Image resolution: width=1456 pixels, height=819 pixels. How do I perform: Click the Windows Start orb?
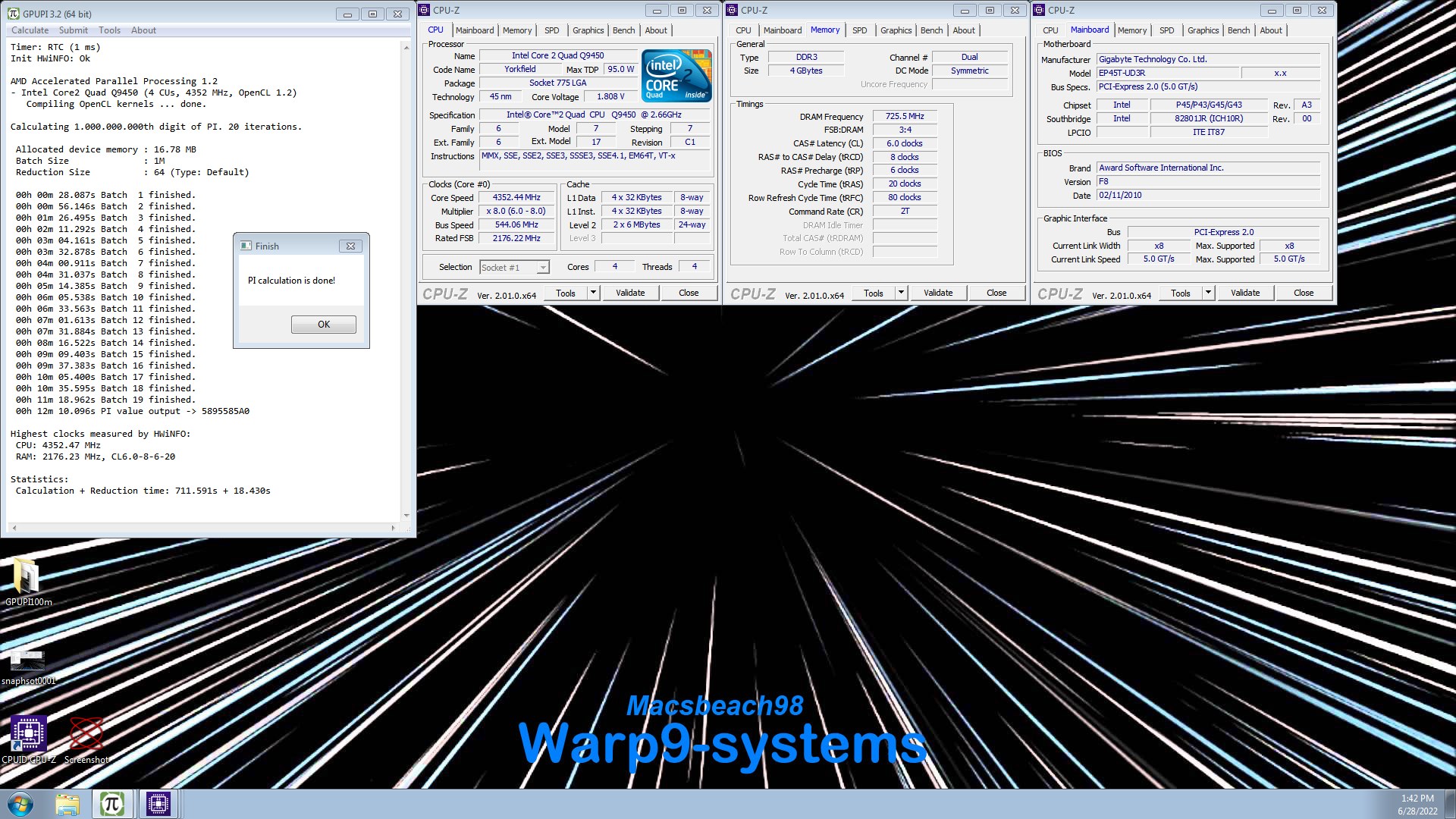point(20,804)
